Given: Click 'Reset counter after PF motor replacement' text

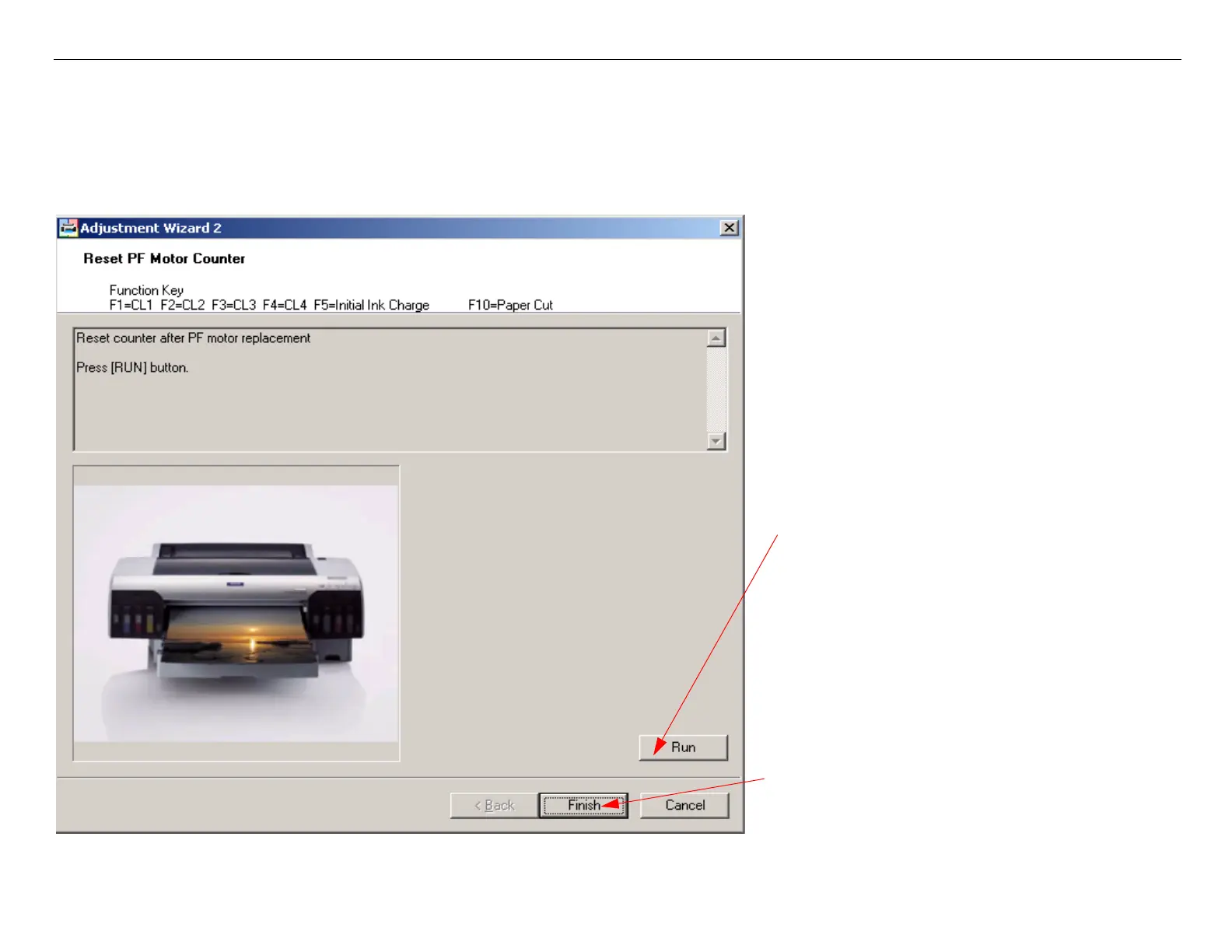Looking at the screenshot, I should click(193, 338).
